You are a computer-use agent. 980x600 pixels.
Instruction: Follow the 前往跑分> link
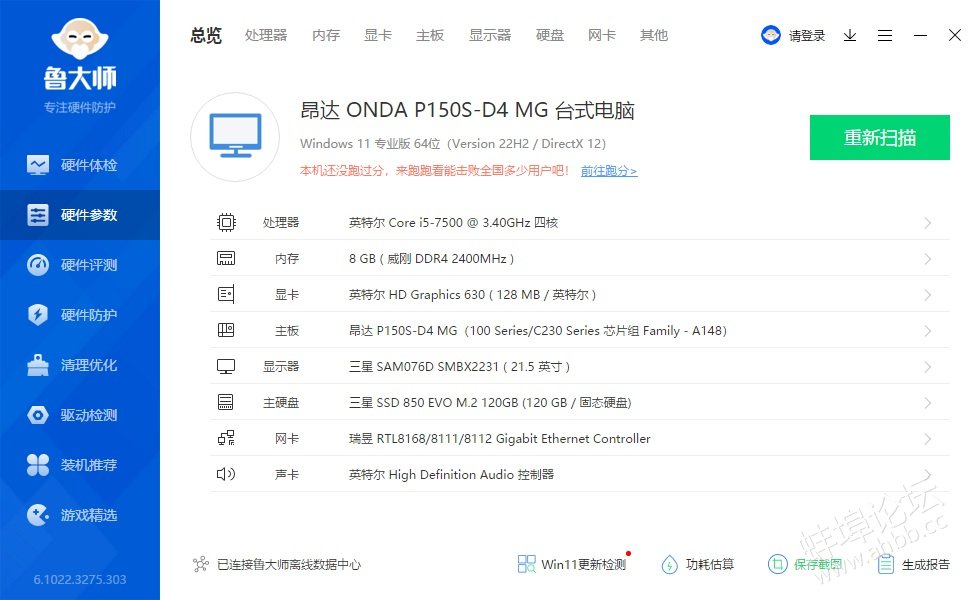point(609,171)
